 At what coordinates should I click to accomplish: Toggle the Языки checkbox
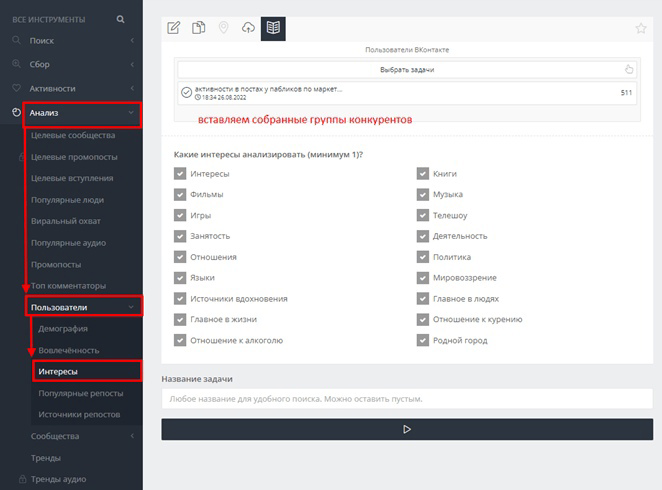pyautogui.click(x=180, y=278)
